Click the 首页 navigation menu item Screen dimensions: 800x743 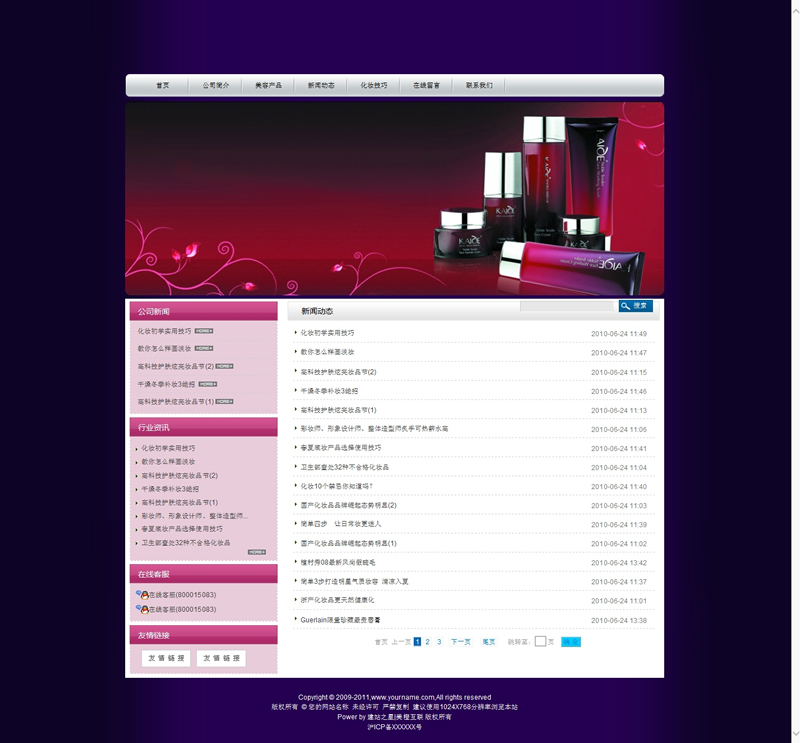pos(162,86)
